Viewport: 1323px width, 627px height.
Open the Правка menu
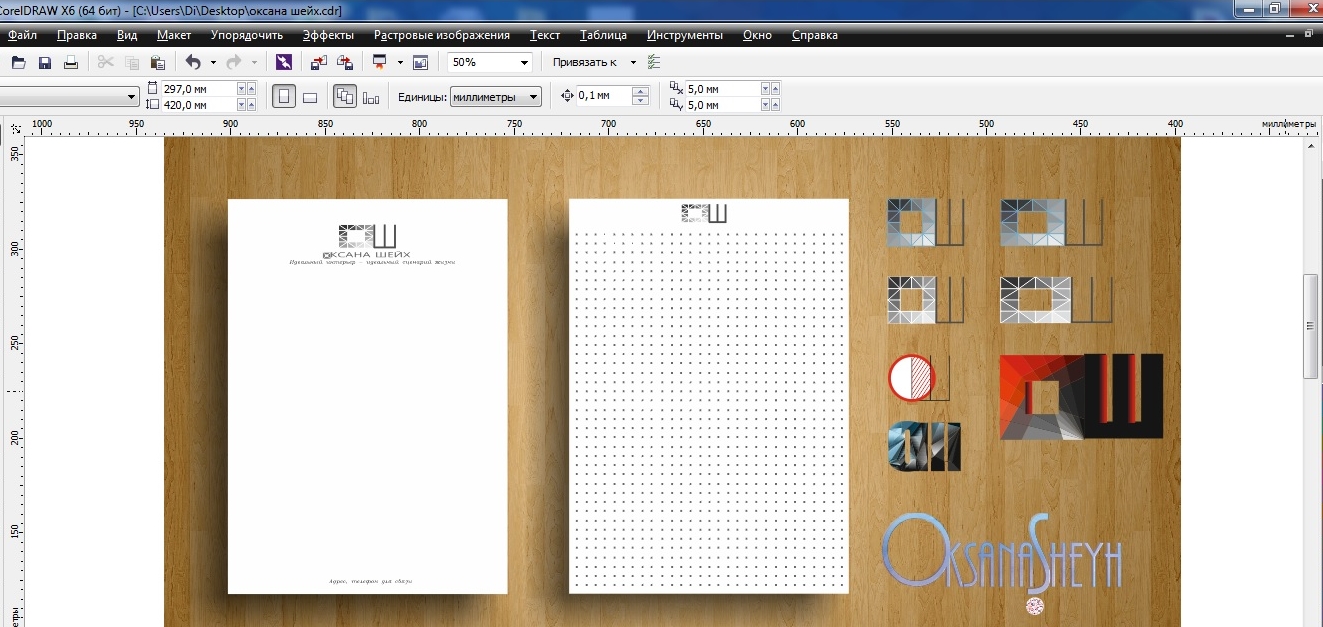point(77,35)
